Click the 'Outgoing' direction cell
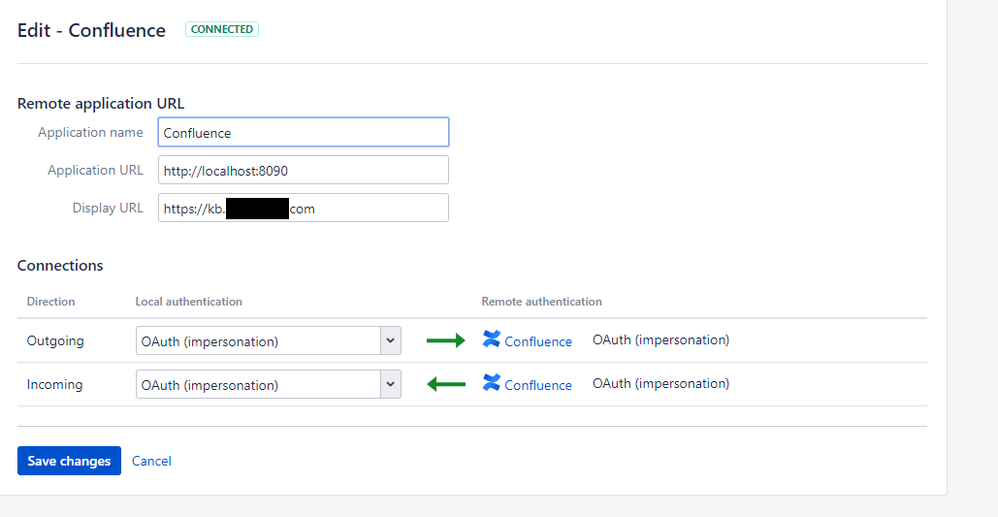Screen dimensions: 998x517 (55, 341)
